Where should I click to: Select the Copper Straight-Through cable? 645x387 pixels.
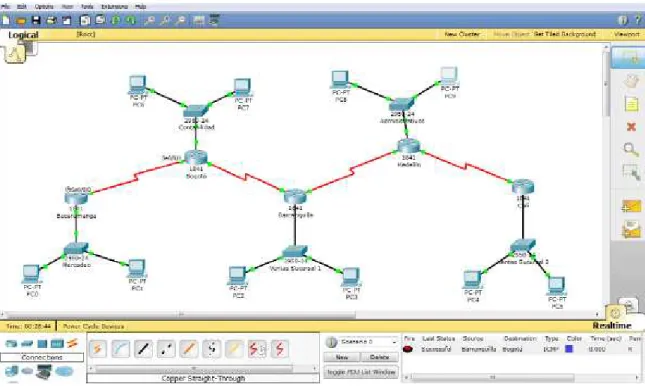[143, 349]
